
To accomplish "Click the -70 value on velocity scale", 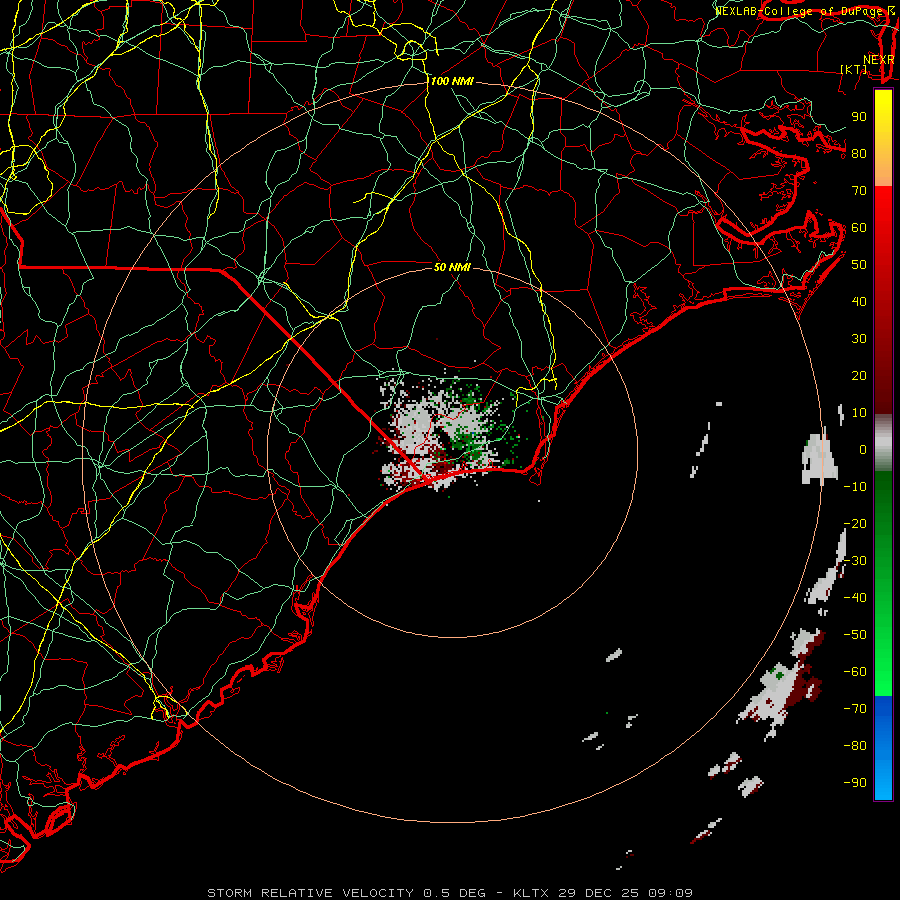I will pos(855,709).
